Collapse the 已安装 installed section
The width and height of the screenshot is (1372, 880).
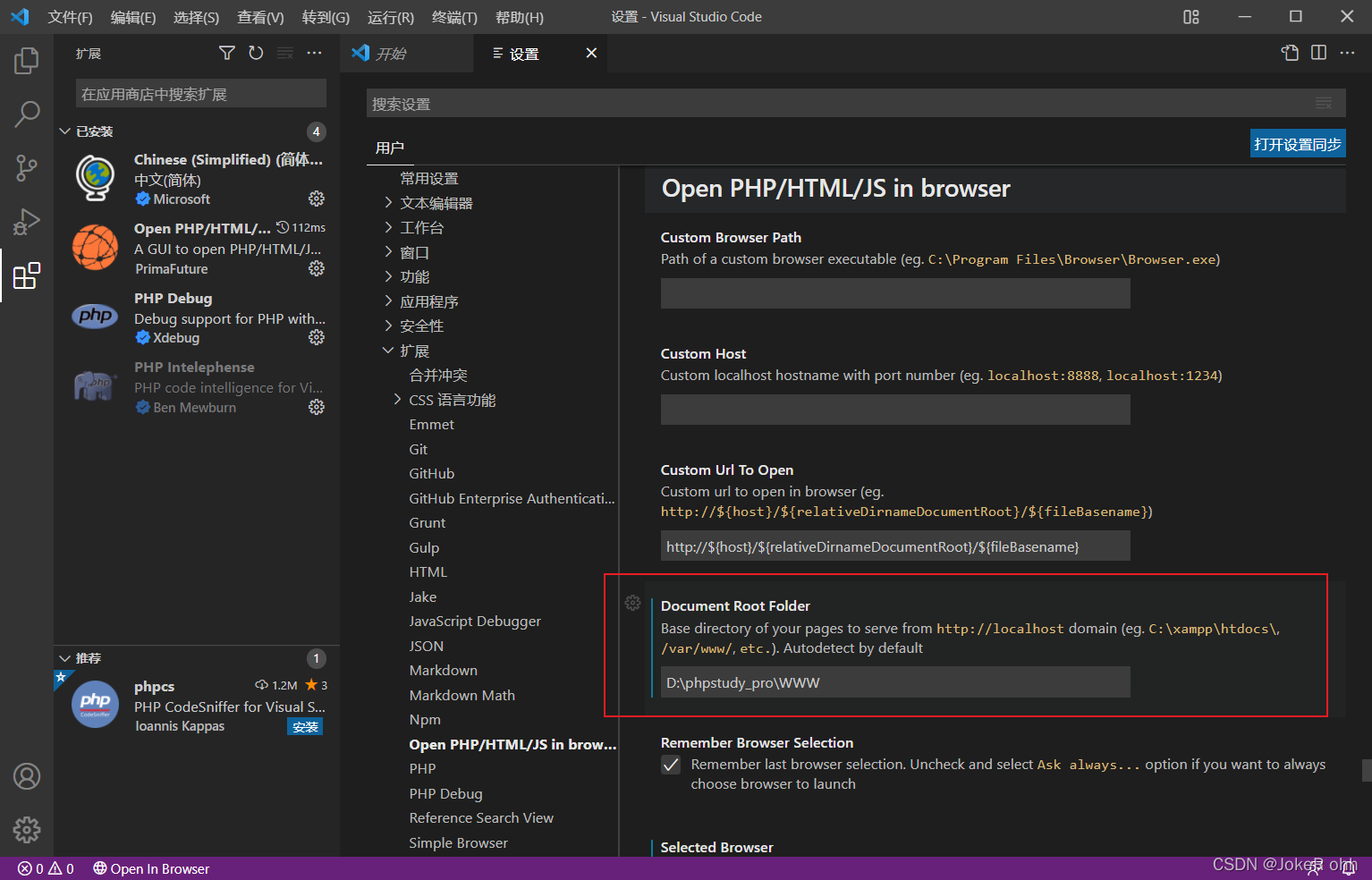(x=65, y=131)
